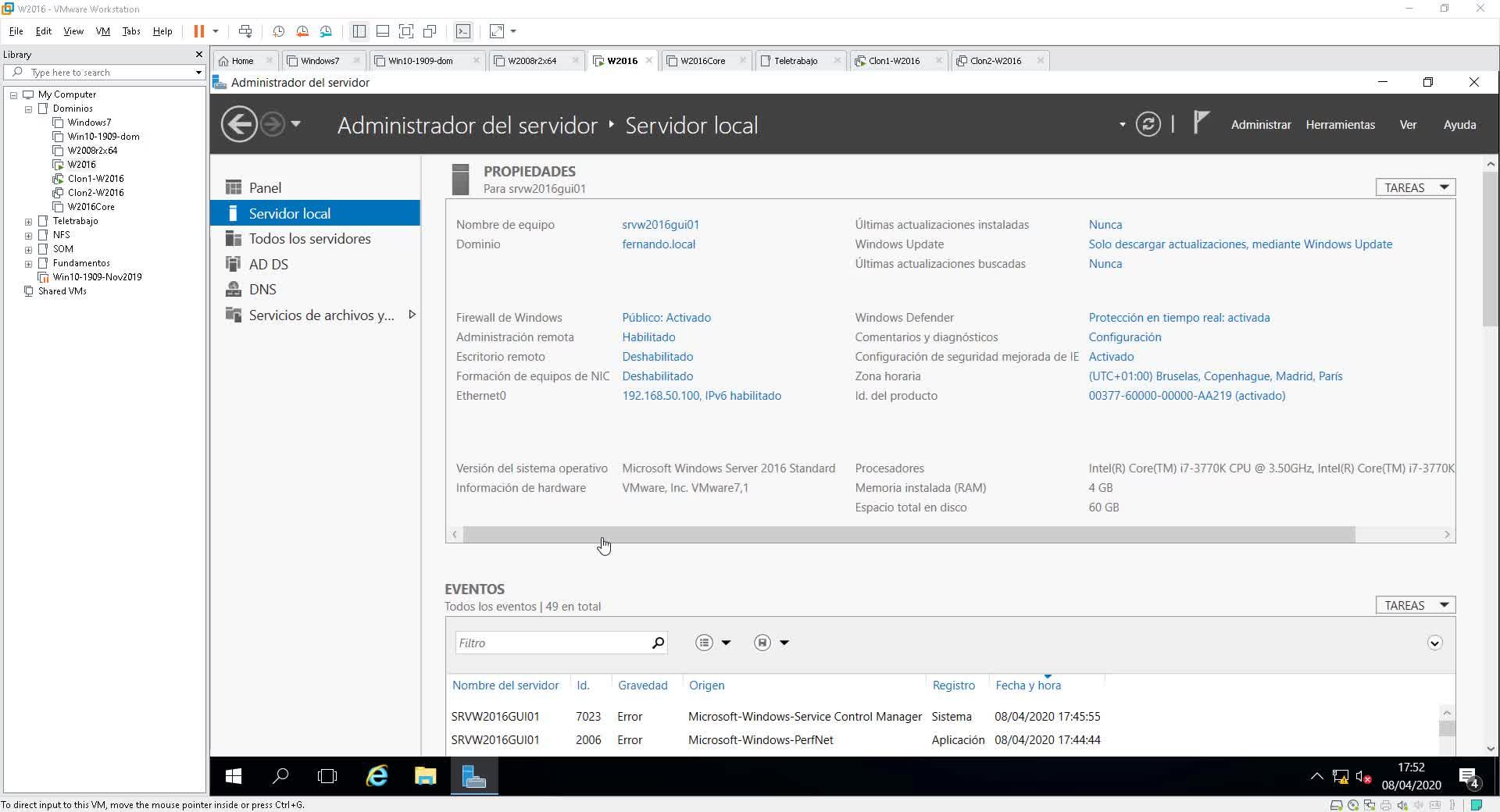Open Internet Explorer from the taskbar
This screenshot has width=1500, height=812.
click(377, 776)
